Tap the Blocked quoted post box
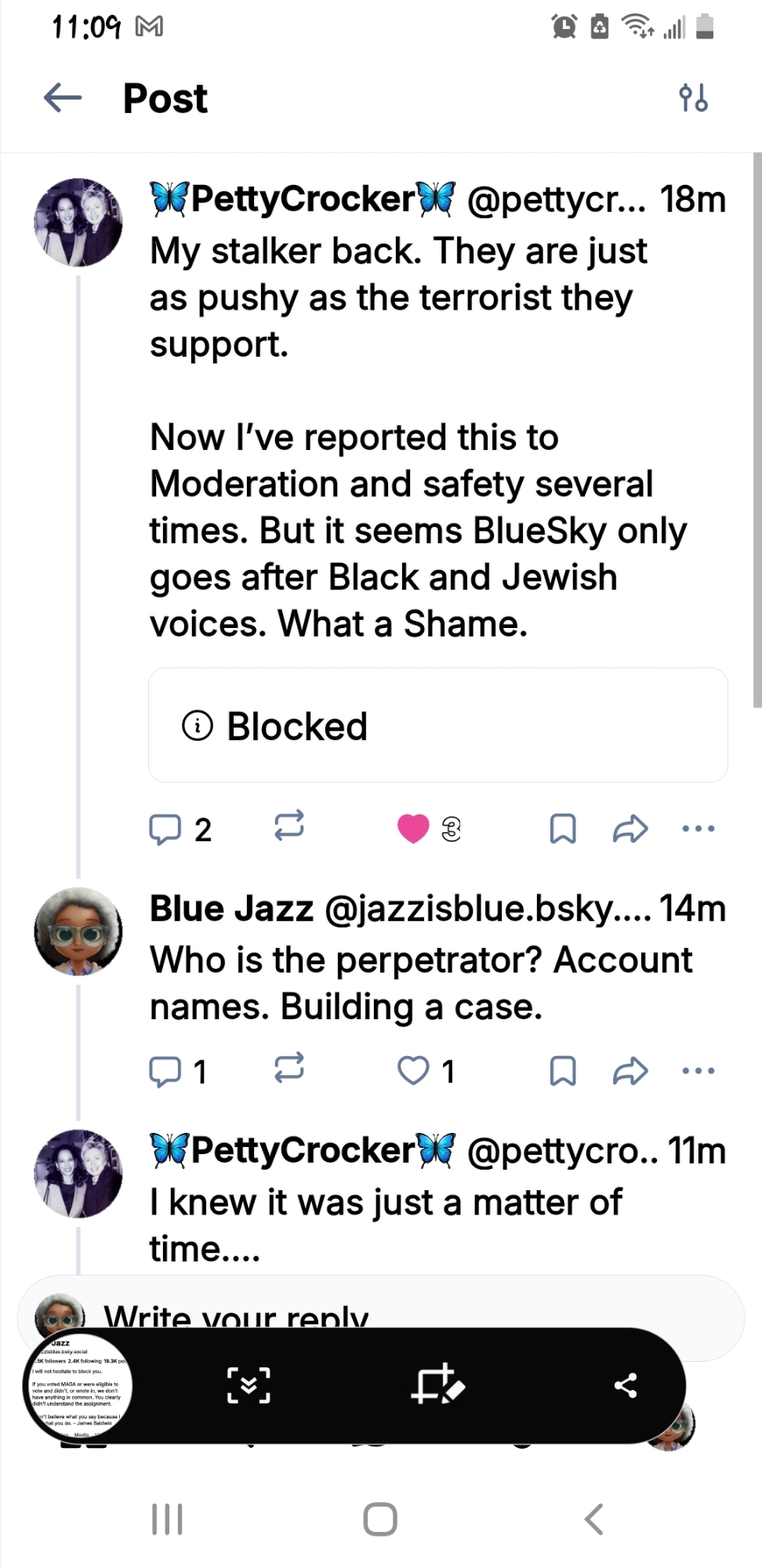762x1568 pixels. click(437, 725)
